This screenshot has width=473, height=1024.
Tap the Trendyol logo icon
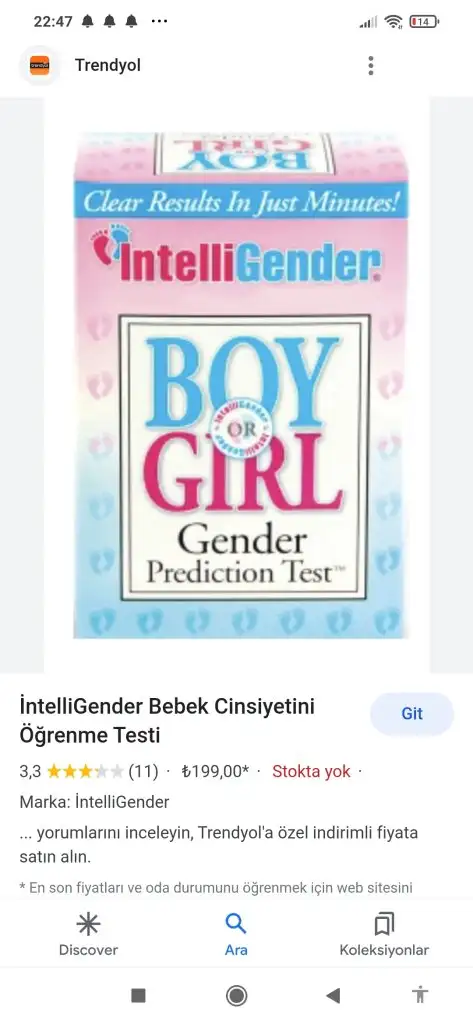[39, 65]
